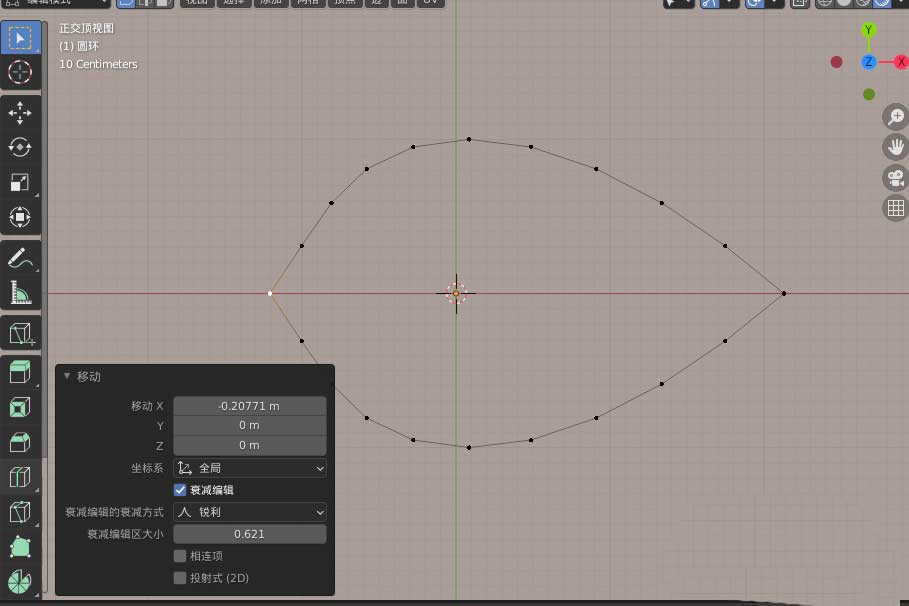Viewport: 909px width, 606px height.
Task: Open the falloff type dropdown showing 锐利
Action: (250, 512)
